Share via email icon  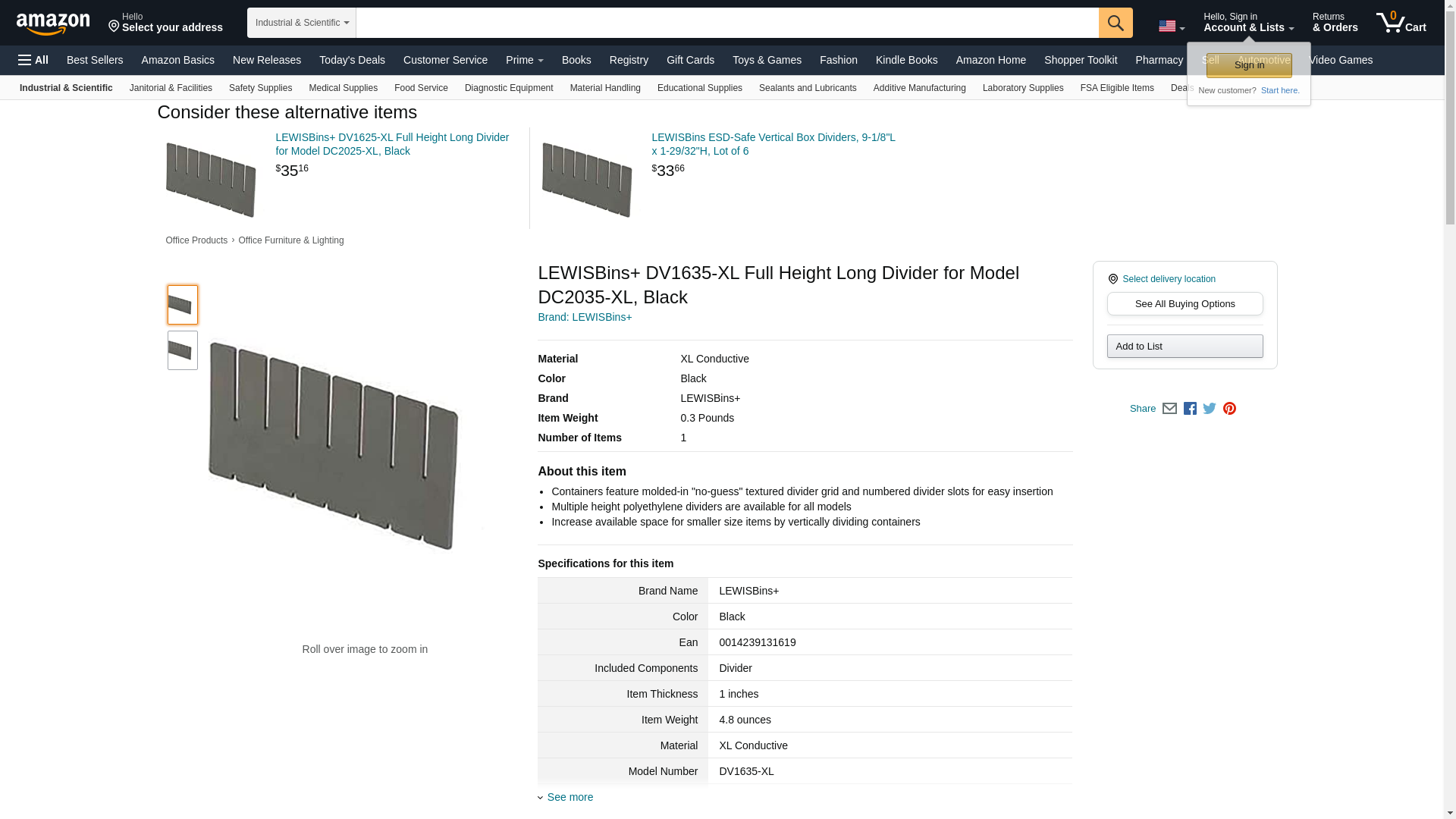click(x=1169, y=409)
